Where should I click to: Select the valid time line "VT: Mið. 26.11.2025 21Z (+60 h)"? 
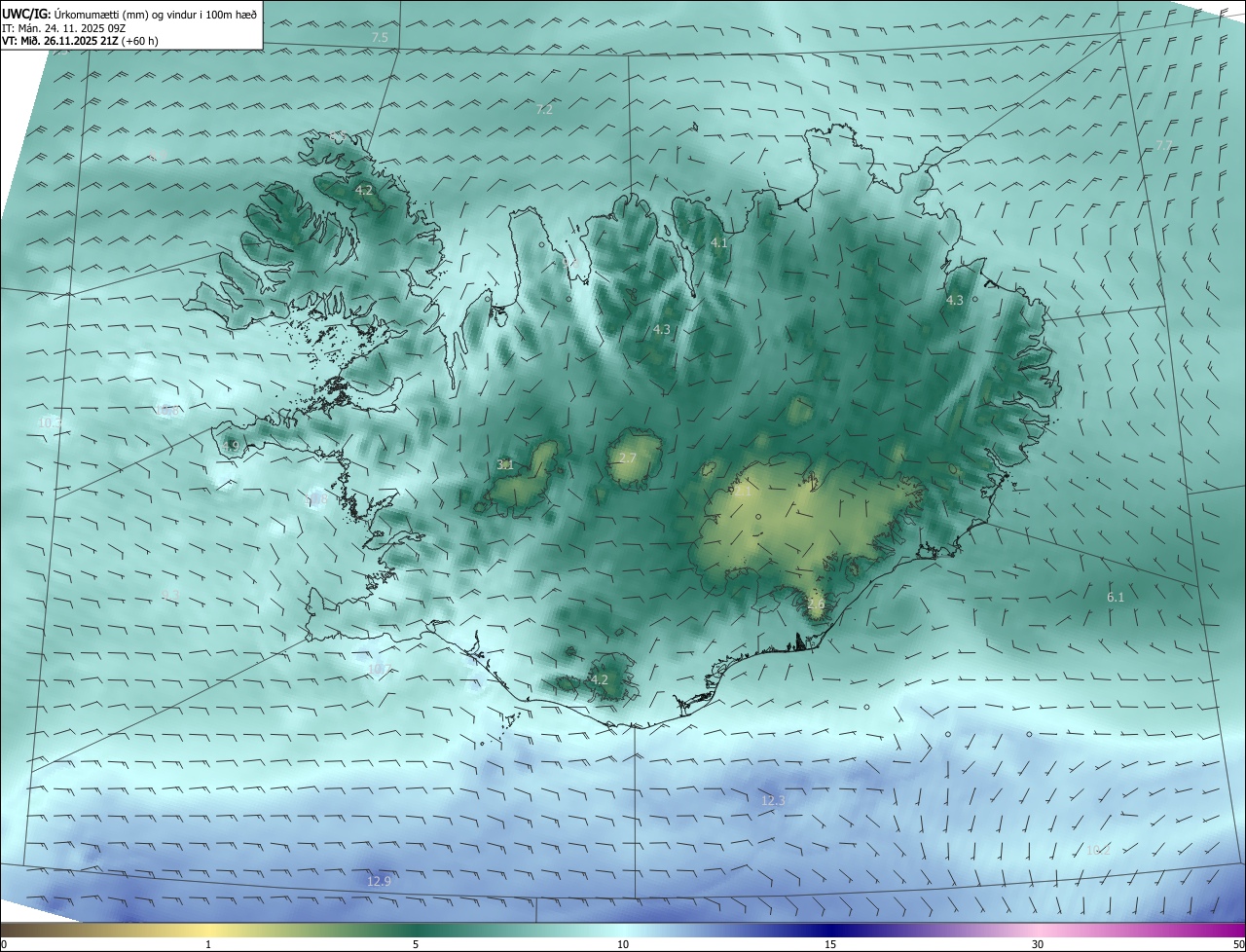click(80, 41)
